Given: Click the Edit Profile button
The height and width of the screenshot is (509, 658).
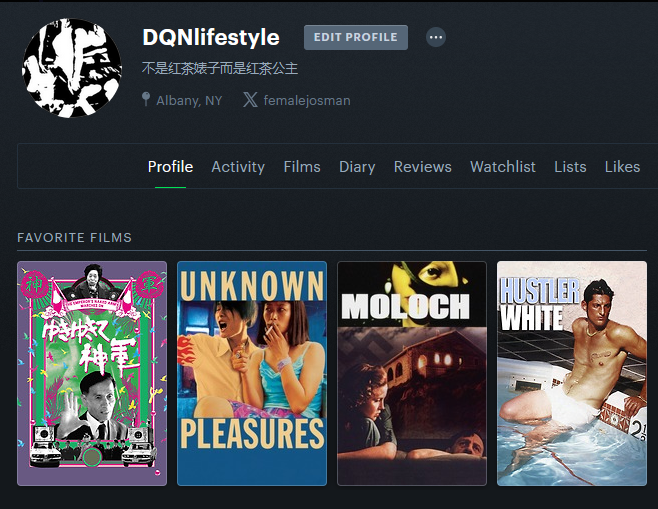Looking at the screenshot, I should click(356, 37).
